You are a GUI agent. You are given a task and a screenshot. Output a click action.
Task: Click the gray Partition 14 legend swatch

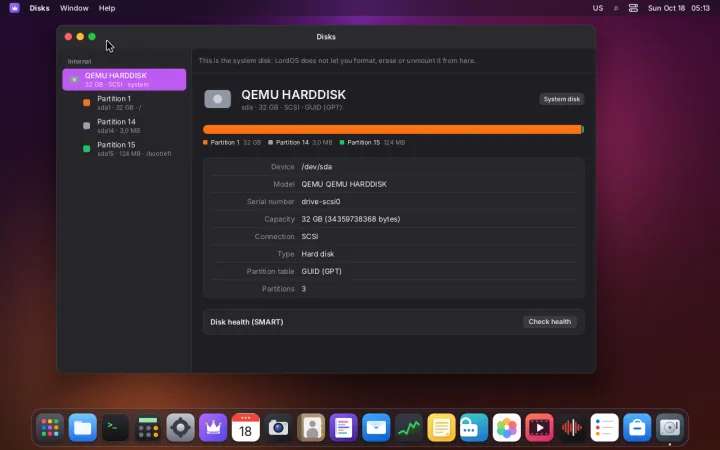point(270,142)
